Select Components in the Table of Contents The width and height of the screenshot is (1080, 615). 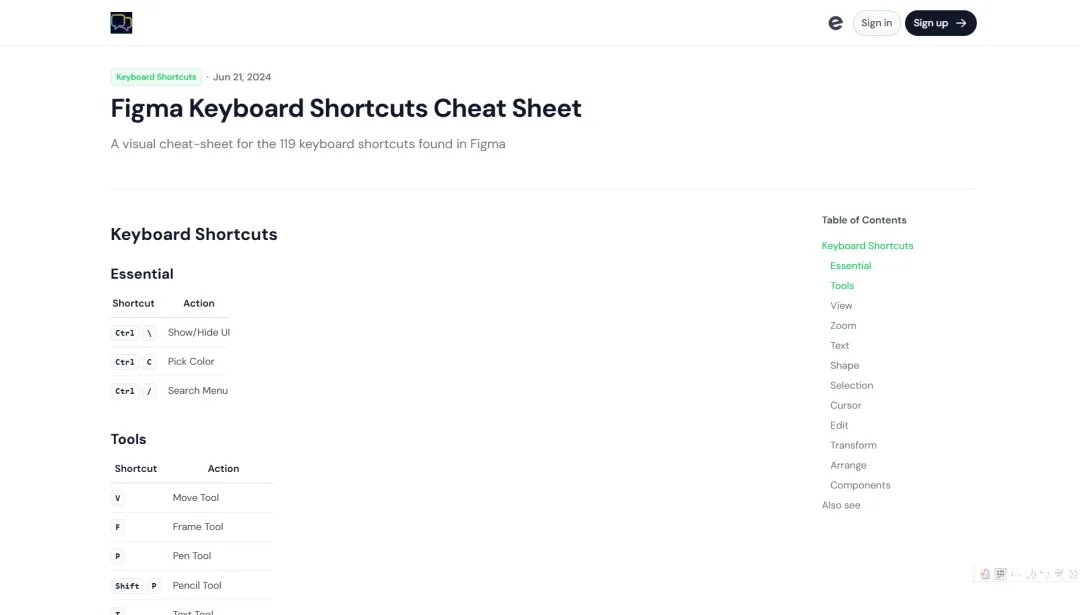(859, 485)
